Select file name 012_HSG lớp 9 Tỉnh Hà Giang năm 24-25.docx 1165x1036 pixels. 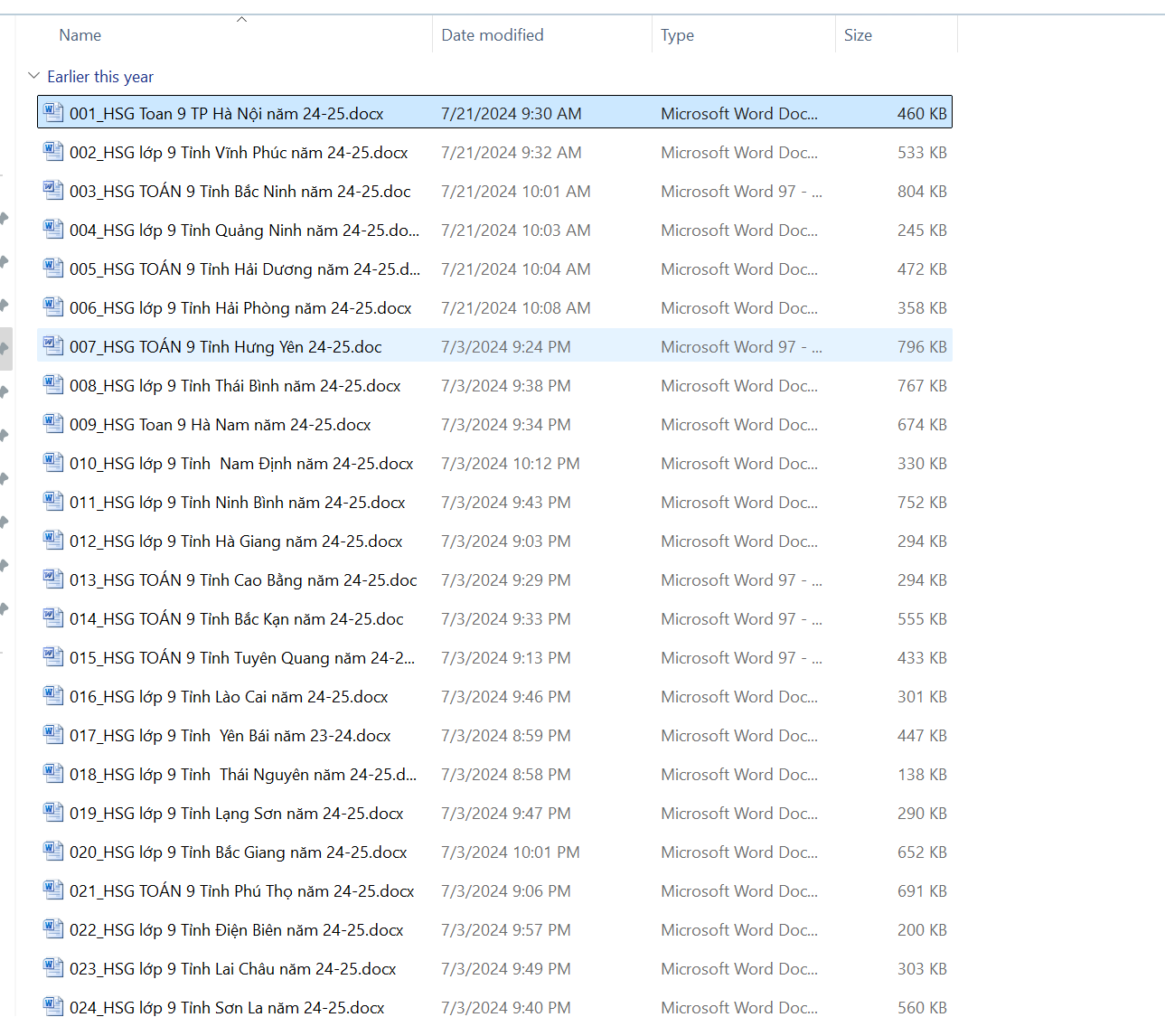236,542
